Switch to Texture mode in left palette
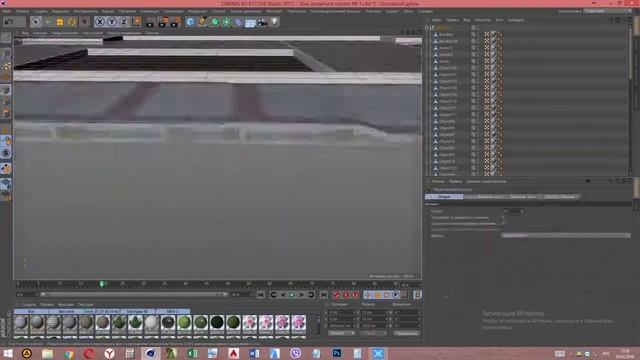The image size is (640, 360). tap(6, 65)
